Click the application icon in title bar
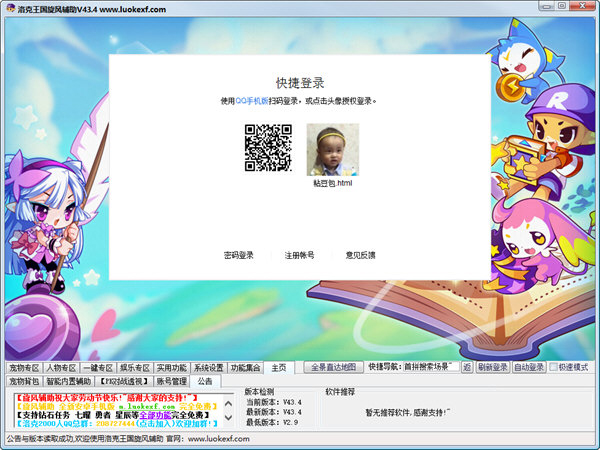Viewport: 600px width, 450px height. coord(9,8)
